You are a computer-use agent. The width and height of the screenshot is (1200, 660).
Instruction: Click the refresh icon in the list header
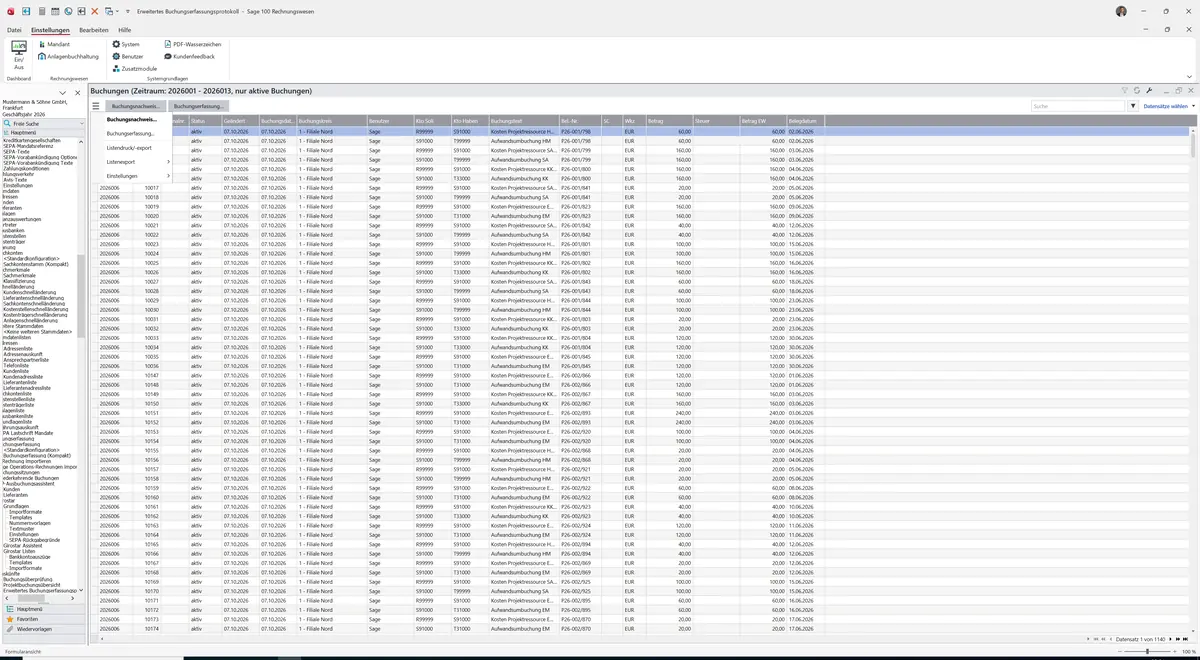1137,90
